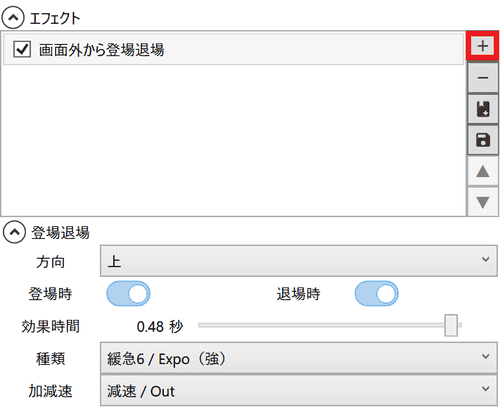Collapse the 登場退場 section chevron
The image size is (500, 409).
click(x=14, y=232)
